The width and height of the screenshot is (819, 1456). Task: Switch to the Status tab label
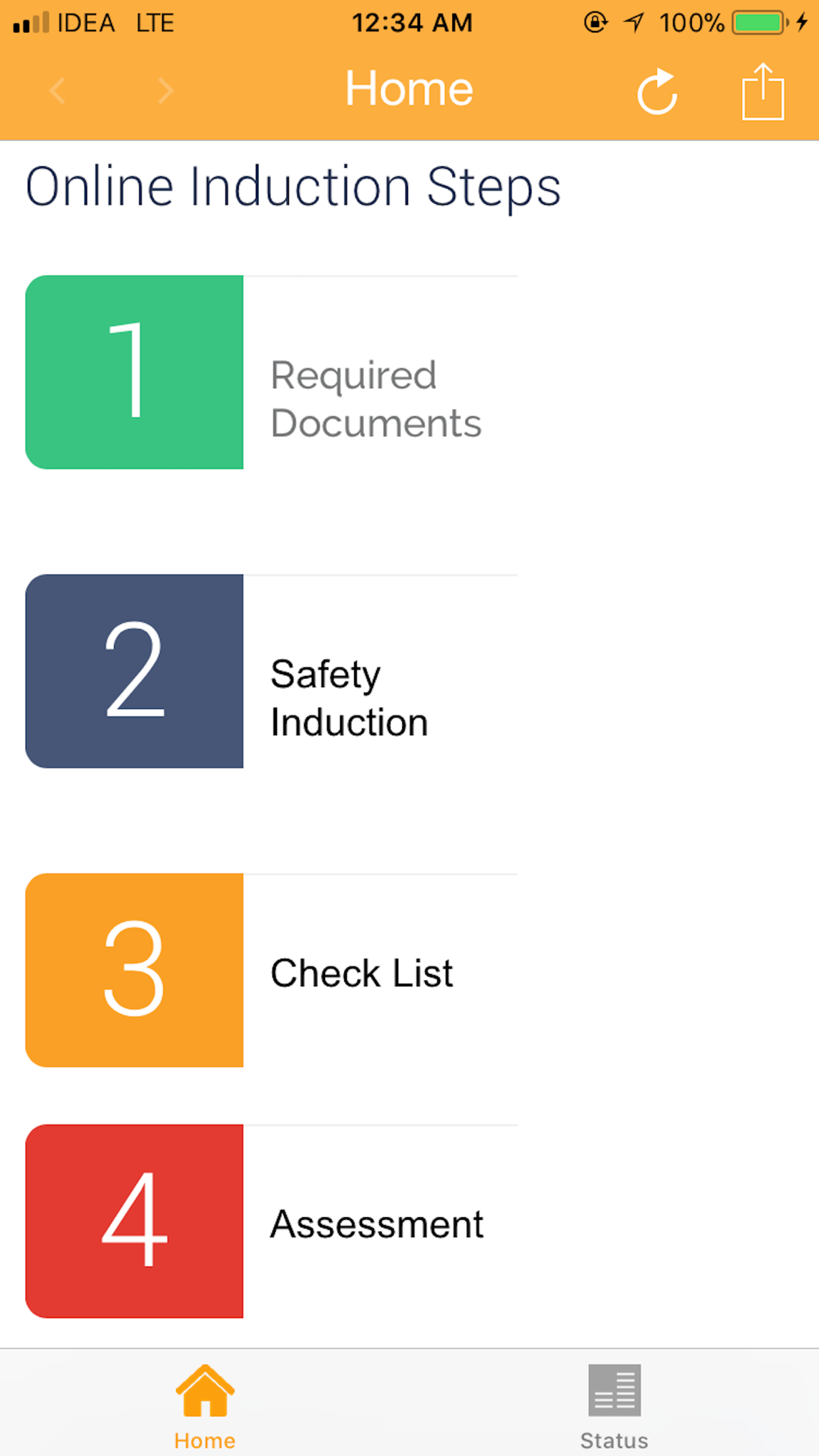click(614, 1440)
